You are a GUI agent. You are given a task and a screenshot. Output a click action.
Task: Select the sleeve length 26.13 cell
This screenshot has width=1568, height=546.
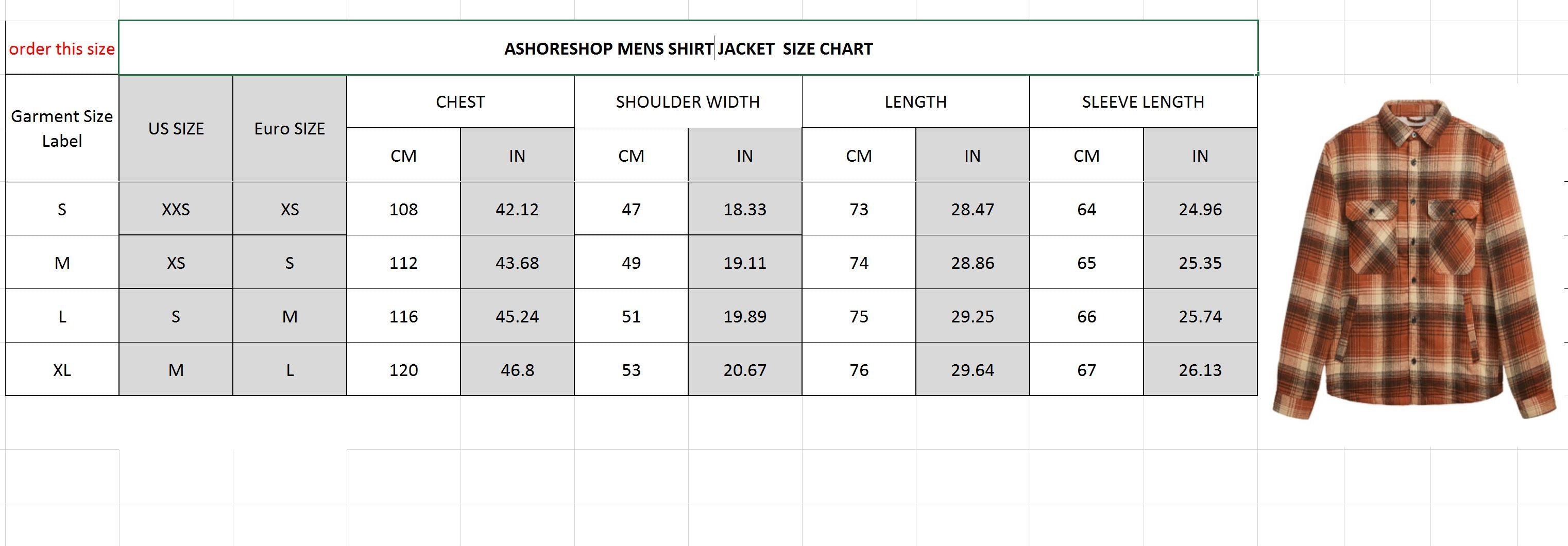click(1200, 370)
